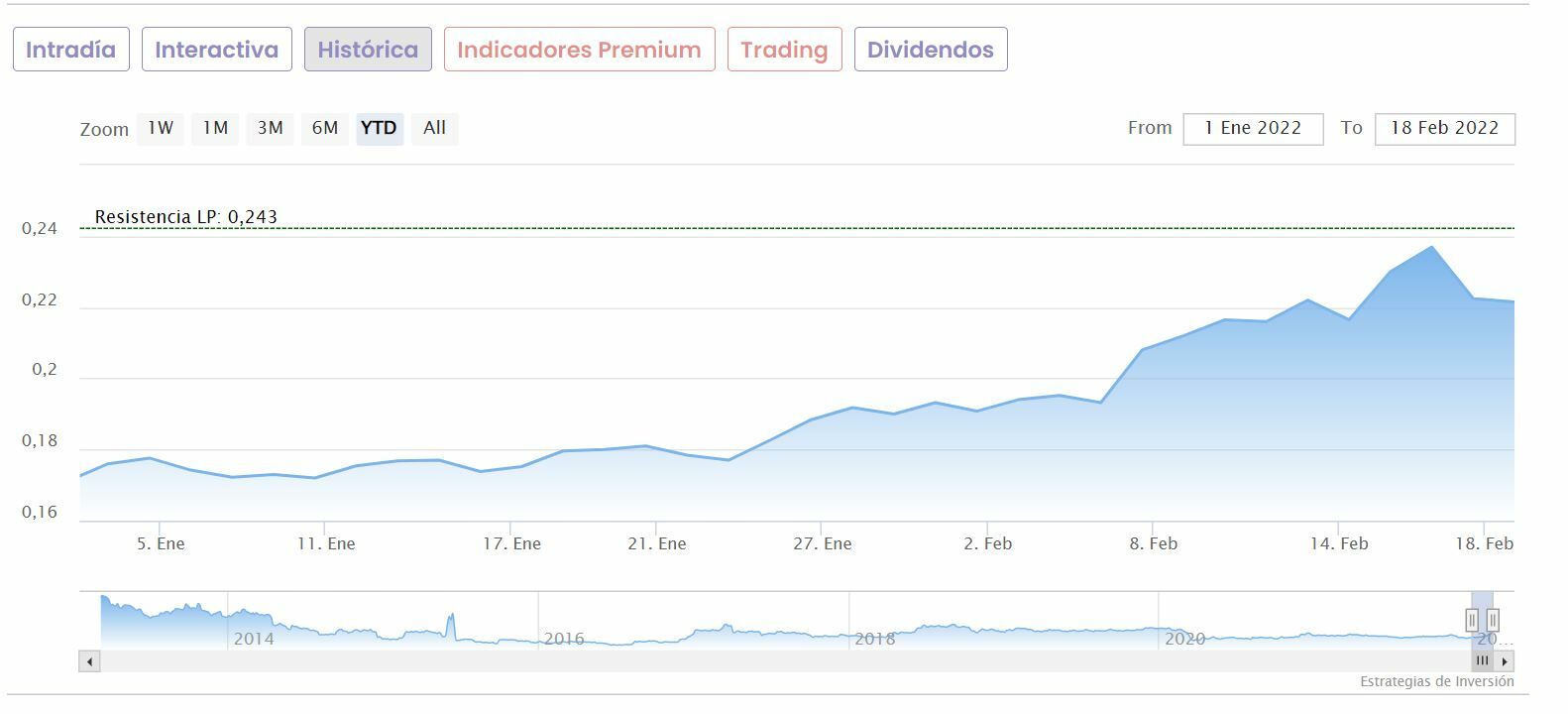Choose the 3M zoom range
The height and width of the screenshot is (714, 1568).
270,128
